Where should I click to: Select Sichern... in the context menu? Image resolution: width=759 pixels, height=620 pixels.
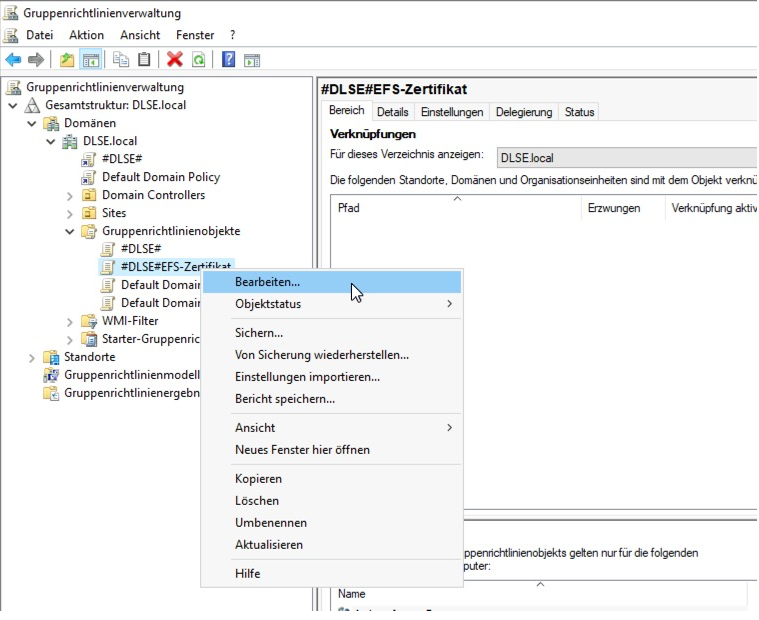coord(259,333)
